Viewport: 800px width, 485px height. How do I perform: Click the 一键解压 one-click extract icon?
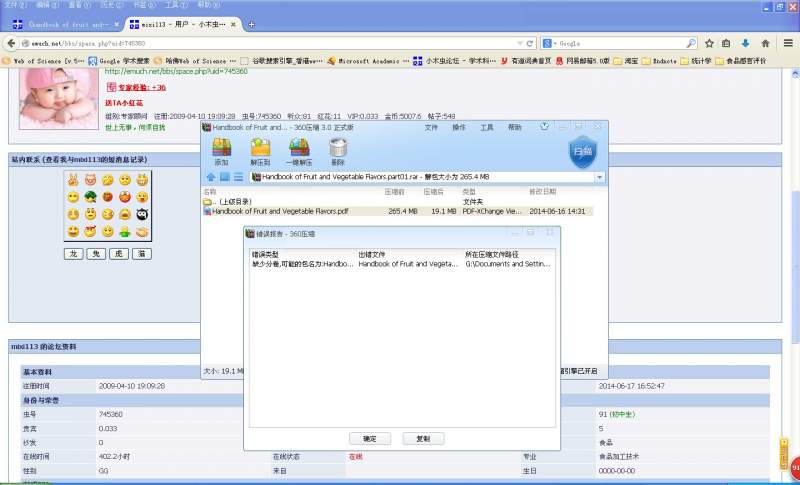pos(299,151)
